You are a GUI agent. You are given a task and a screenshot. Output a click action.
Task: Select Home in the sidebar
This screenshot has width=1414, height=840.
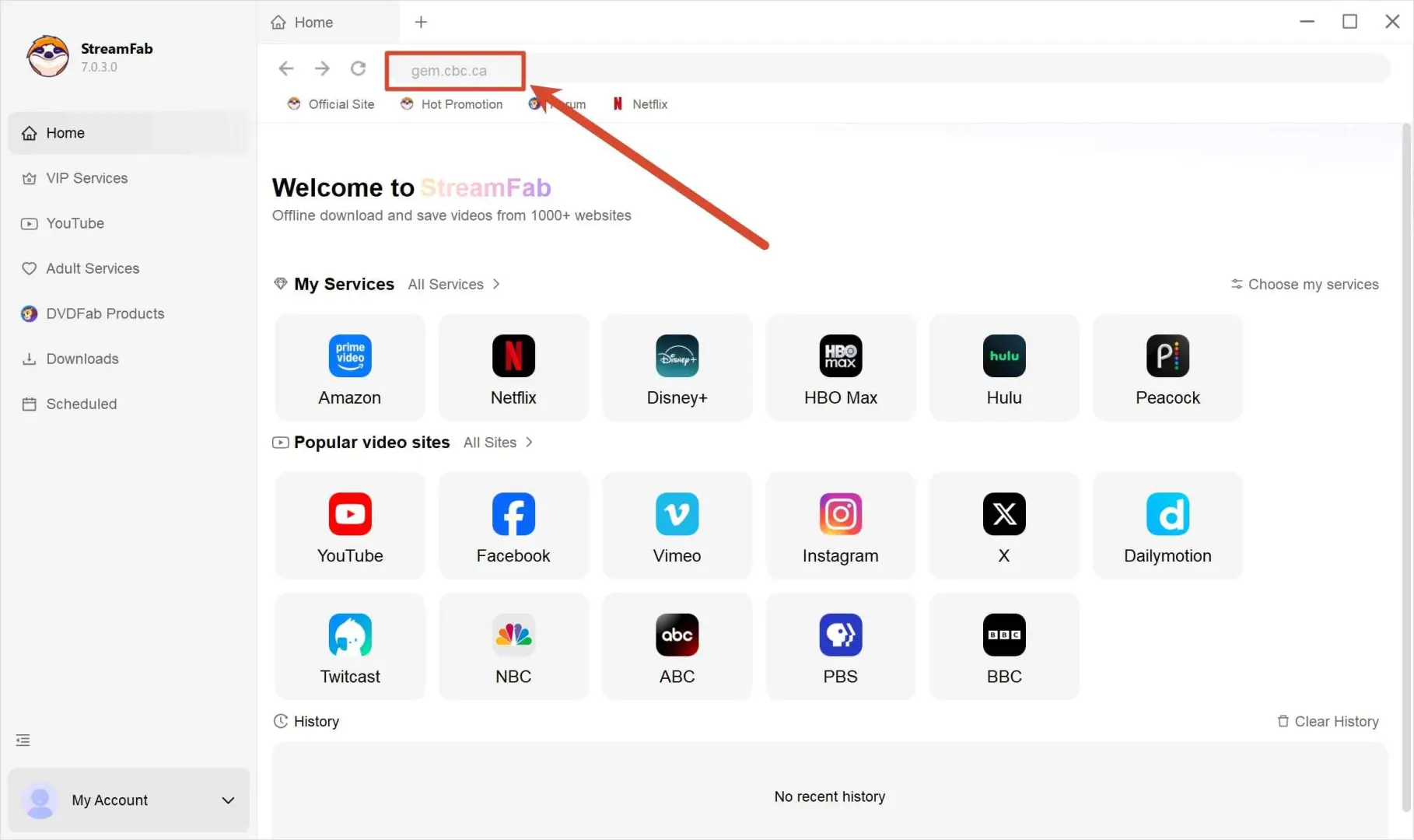click(128, 133)
